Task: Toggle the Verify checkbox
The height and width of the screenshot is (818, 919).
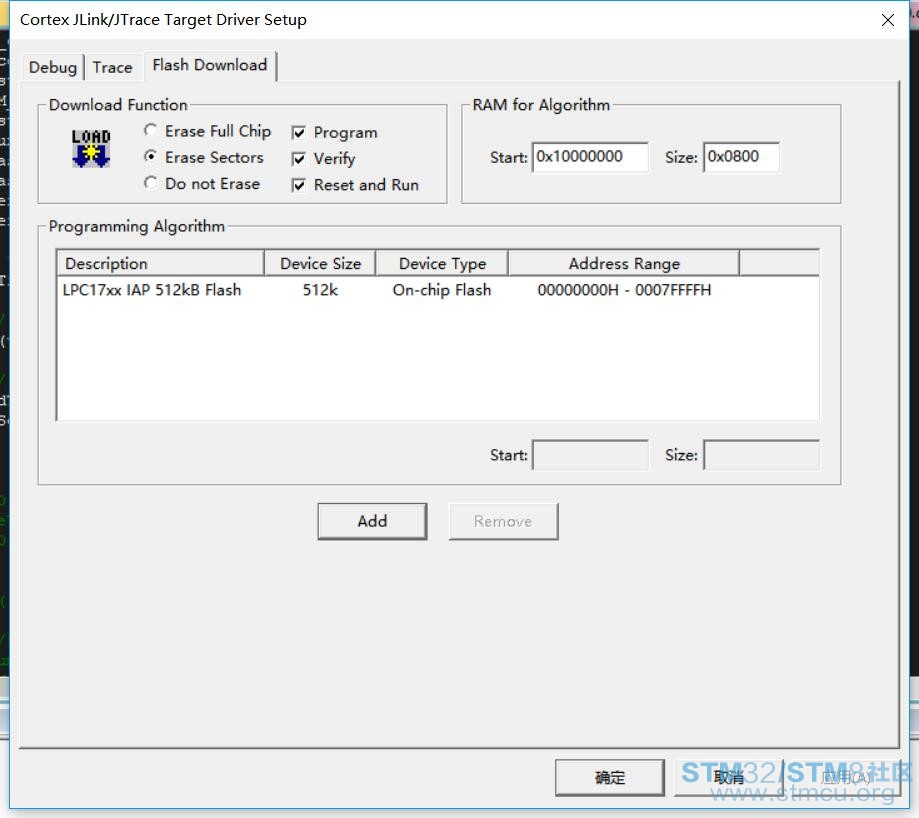Action: [x=299, y=159]
